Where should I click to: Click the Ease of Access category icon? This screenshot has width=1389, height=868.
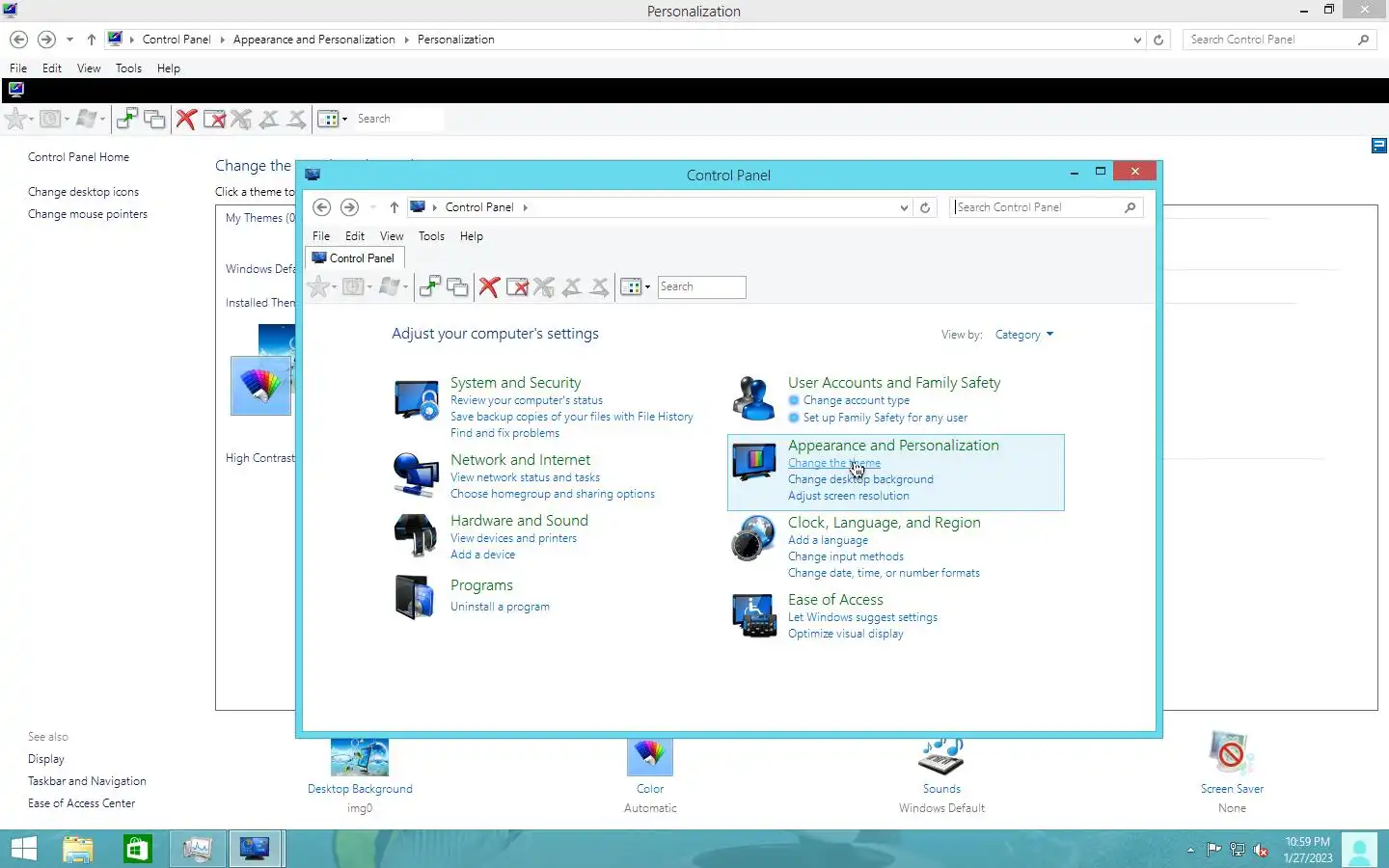[754, 615]
